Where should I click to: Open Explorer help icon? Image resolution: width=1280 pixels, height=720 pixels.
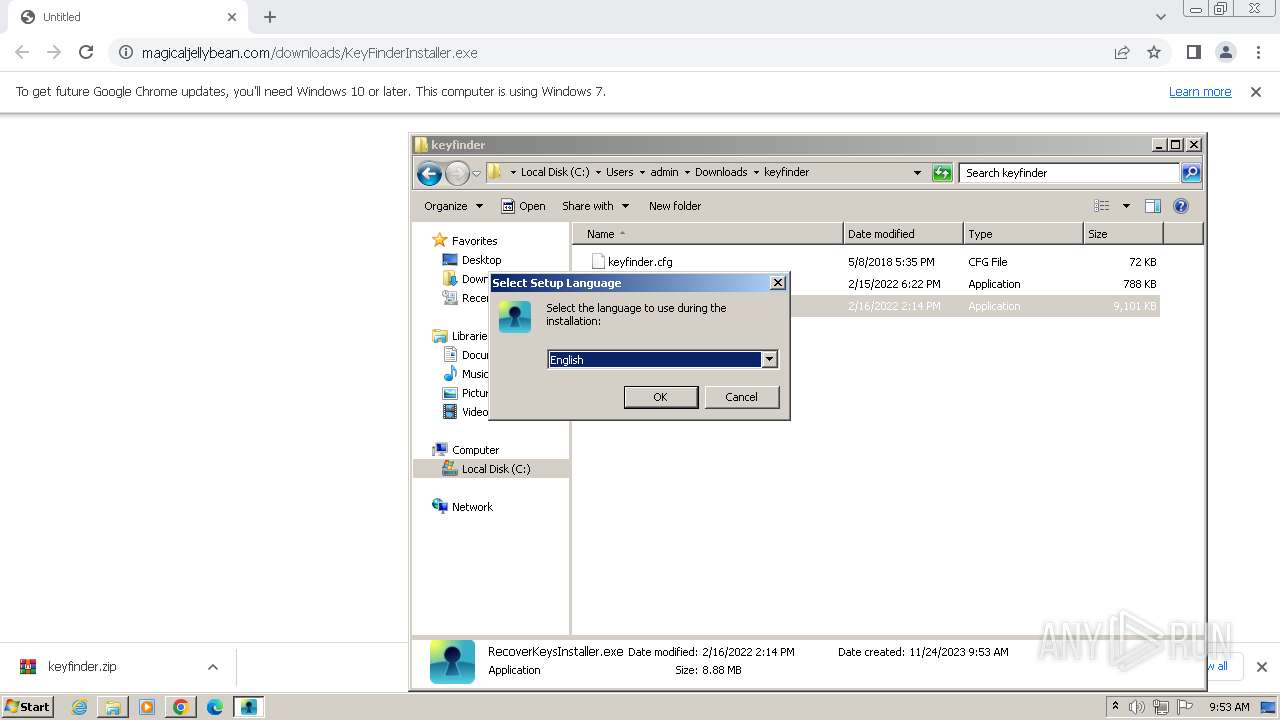1181,206
